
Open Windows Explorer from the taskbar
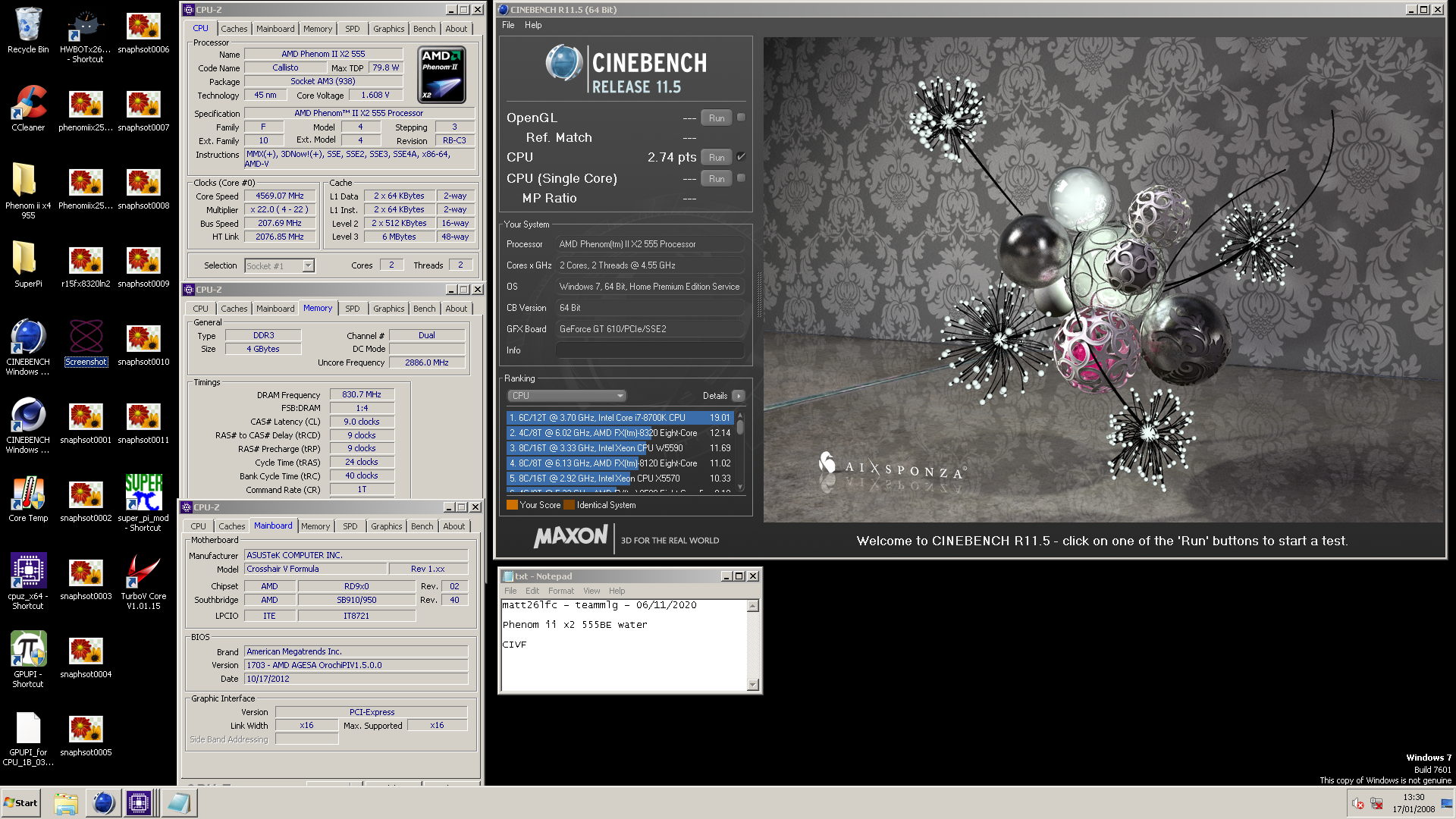[x=66, y=803]
